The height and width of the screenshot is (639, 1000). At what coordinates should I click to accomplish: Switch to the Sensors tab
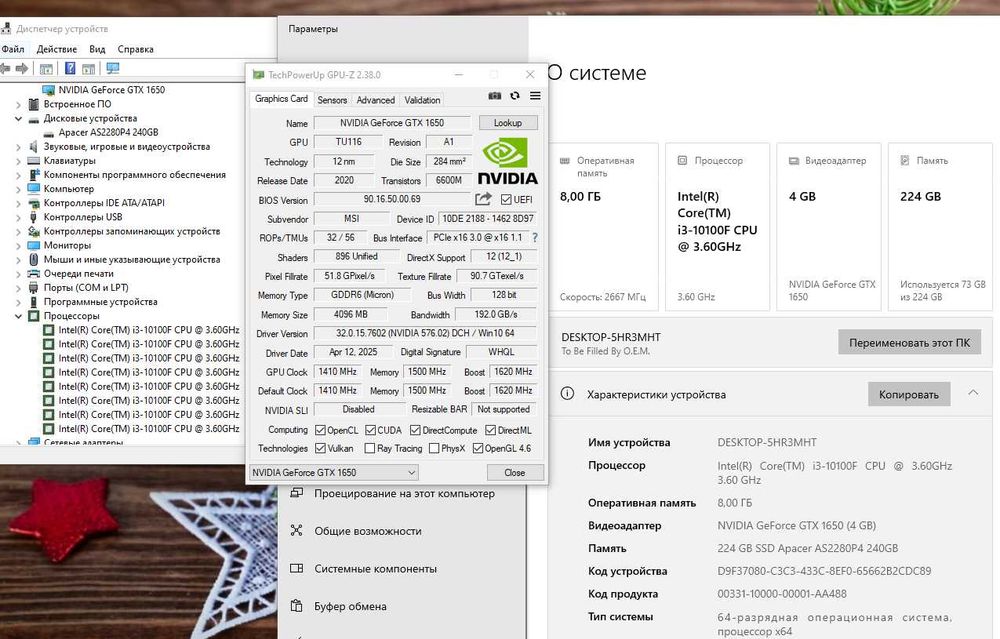332,100
